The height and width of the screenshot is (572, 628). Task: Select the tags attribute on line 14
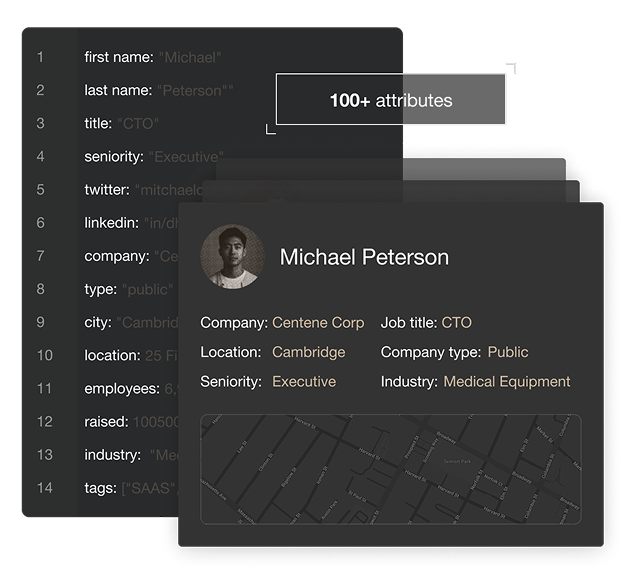pos(130,487)
